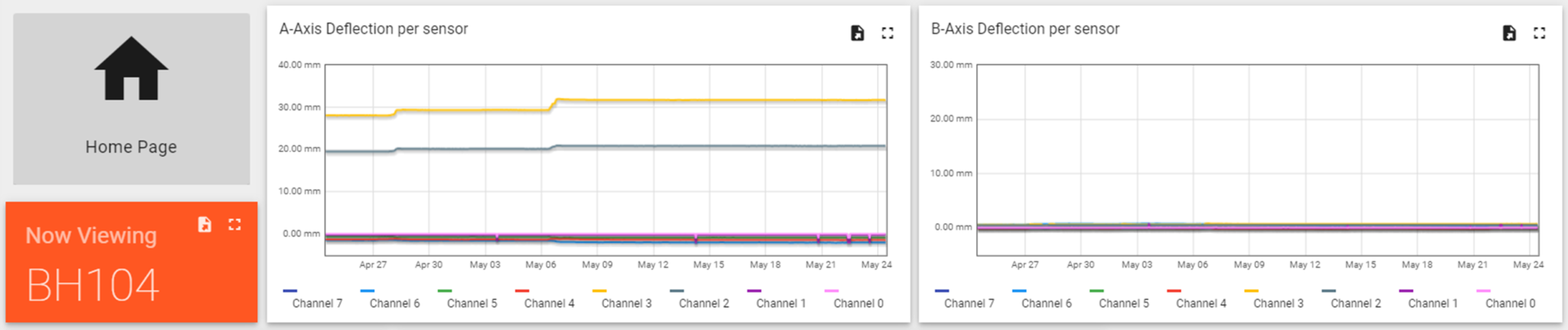Toggle Channel 3 in A-Axis legend

(626, 303)
